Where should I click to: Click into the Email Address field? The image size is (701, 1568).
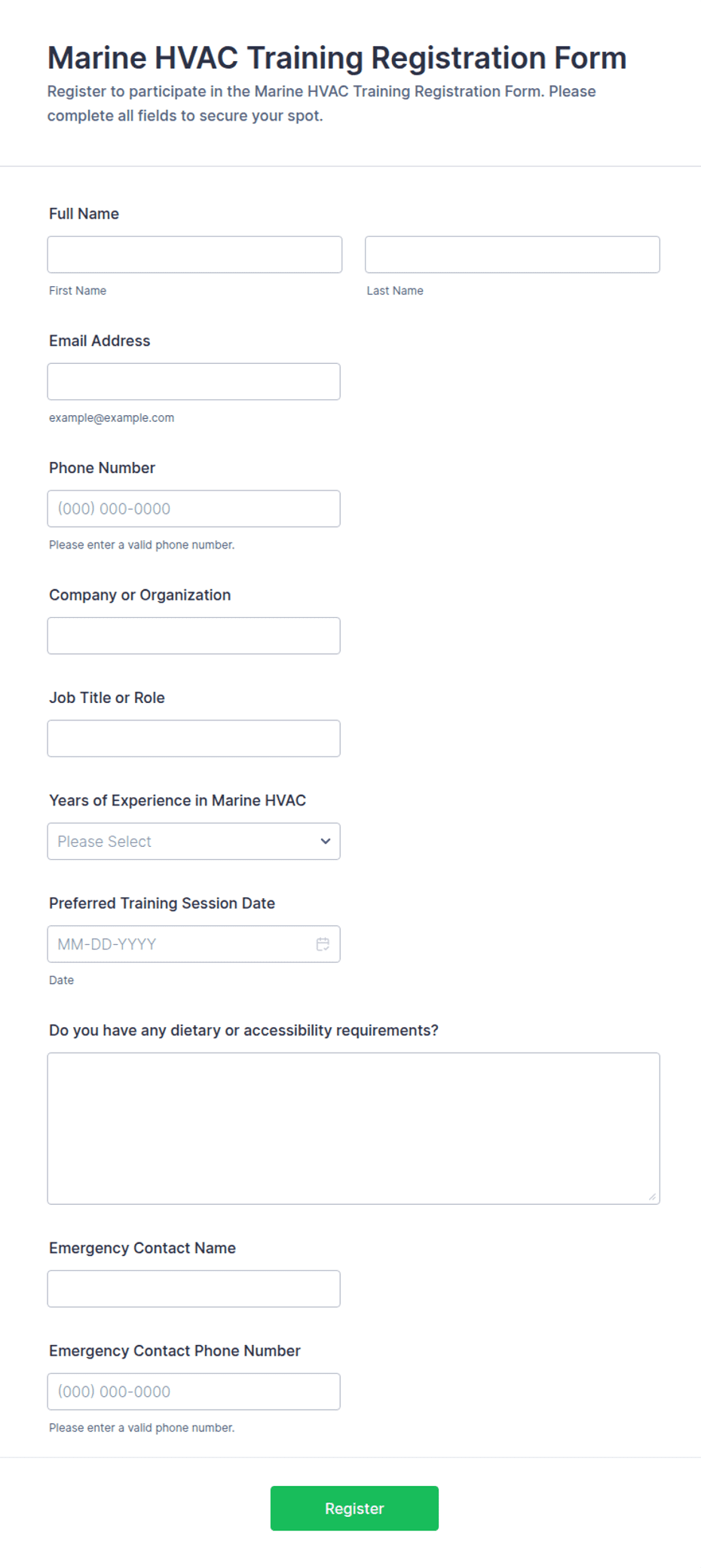click(194, 381)
